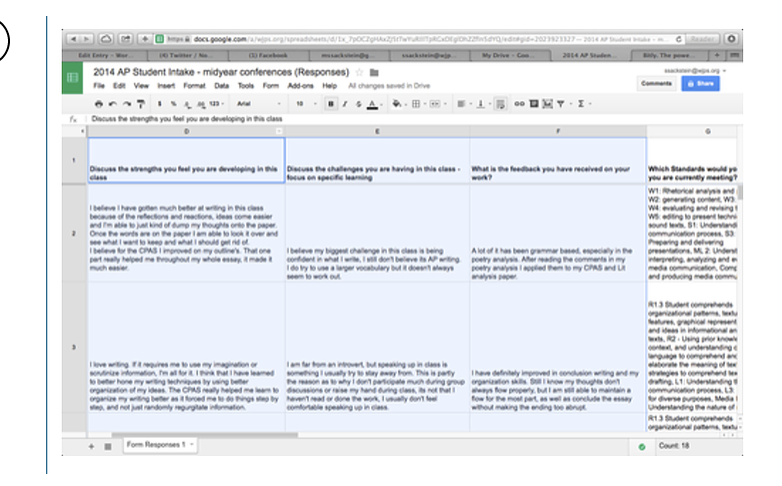Screen dimensions: 782x486
Task: Open iCloud tabs in Safari
Action: pyautogui.click(x=106, y=39)
